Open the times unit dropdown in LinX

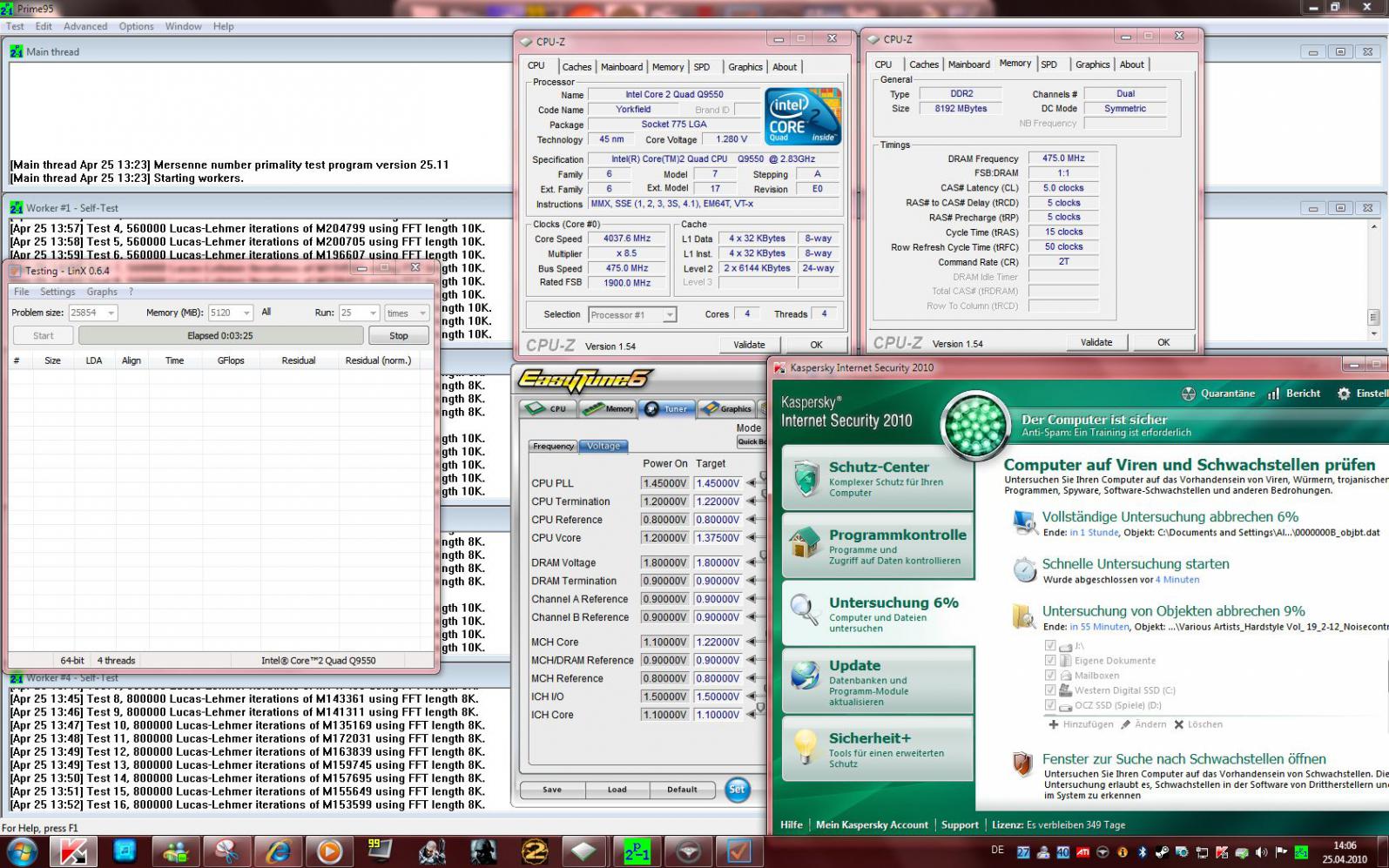coord(422,313)
